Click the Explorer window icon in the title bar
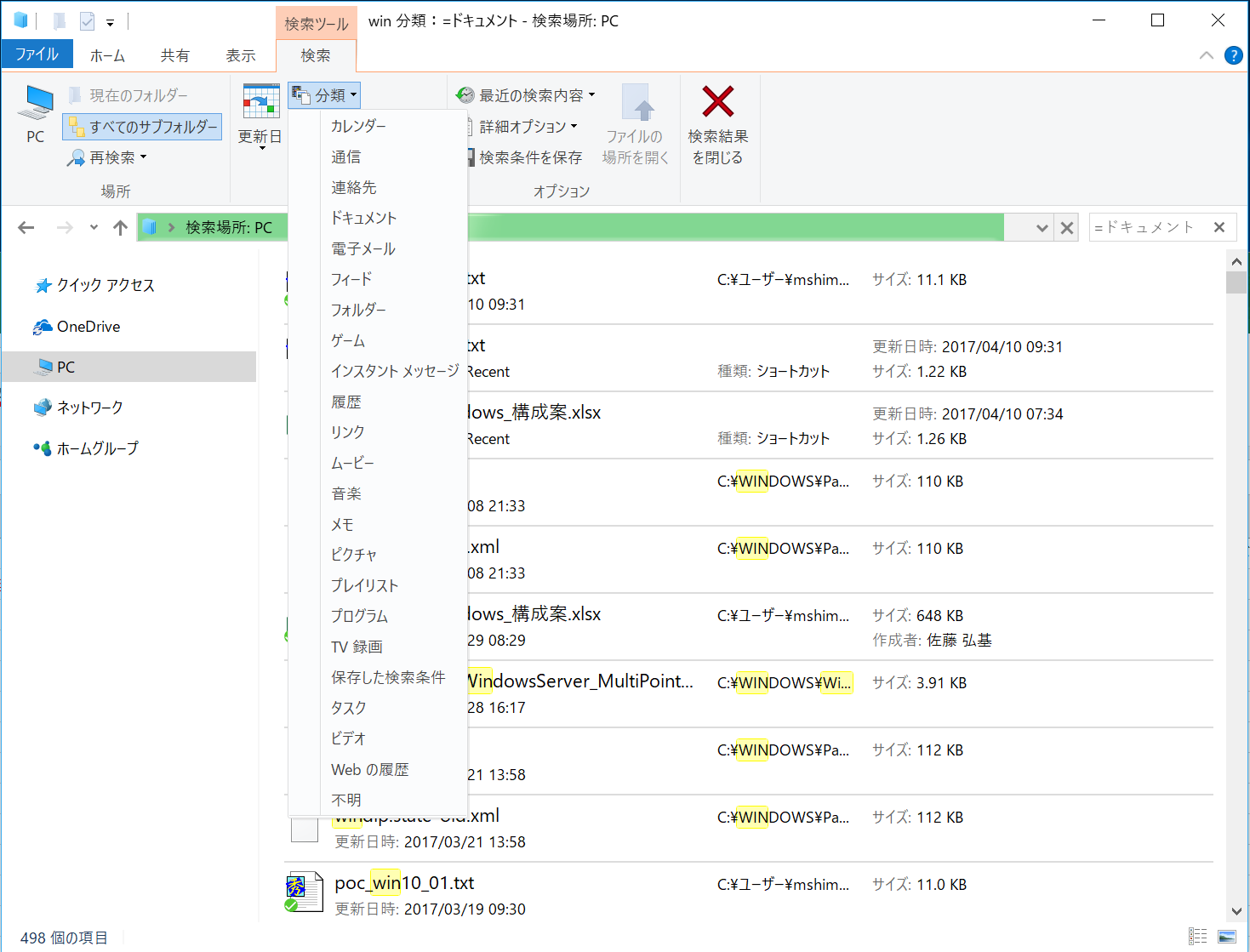Screen dimensions: 1250x952 [x=21, y=20]
